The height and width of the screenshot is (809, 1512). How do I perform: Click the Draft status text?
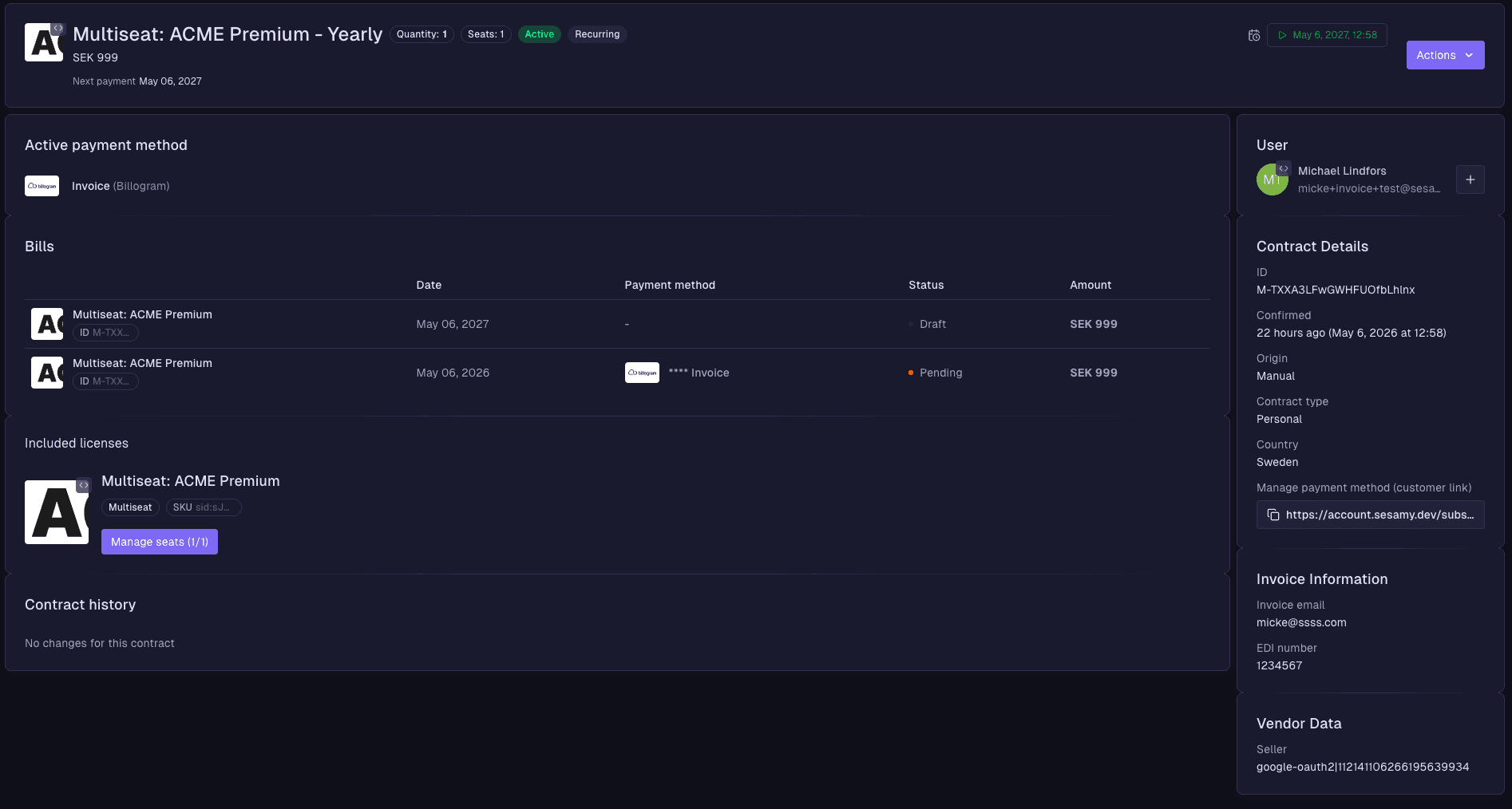[932, 324]
